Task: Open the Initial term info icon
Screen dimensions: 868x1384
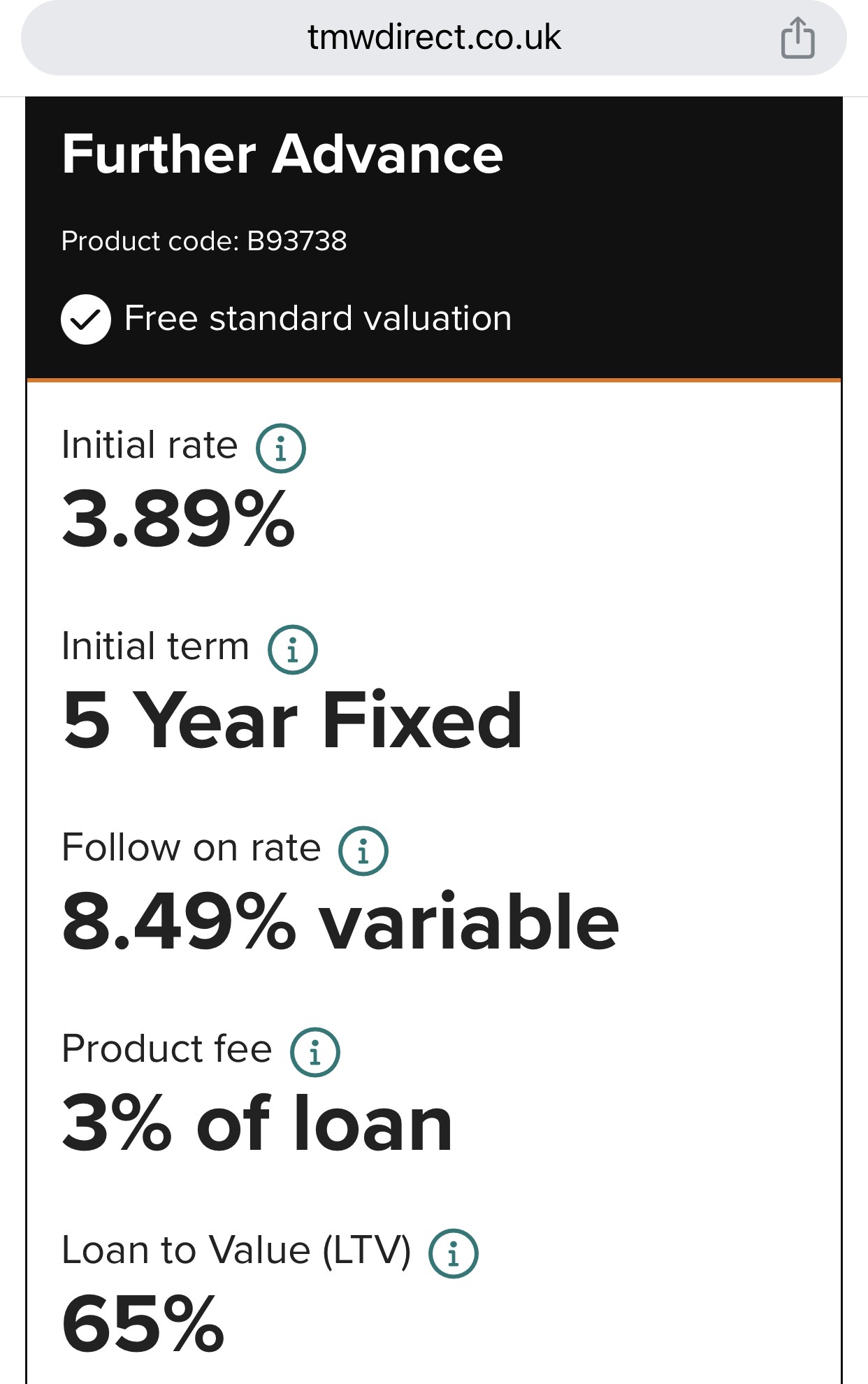Action: 292,649
